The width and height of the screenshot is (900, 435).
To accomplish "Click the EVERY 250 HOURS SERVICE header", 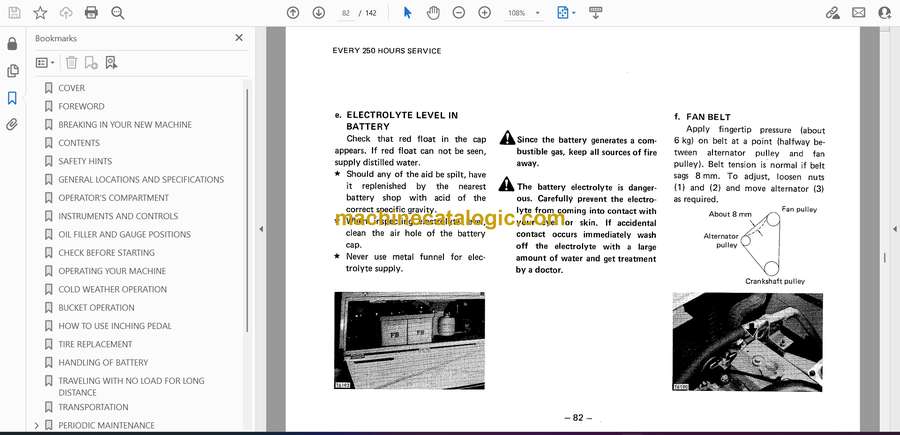I will click(387, 51).
